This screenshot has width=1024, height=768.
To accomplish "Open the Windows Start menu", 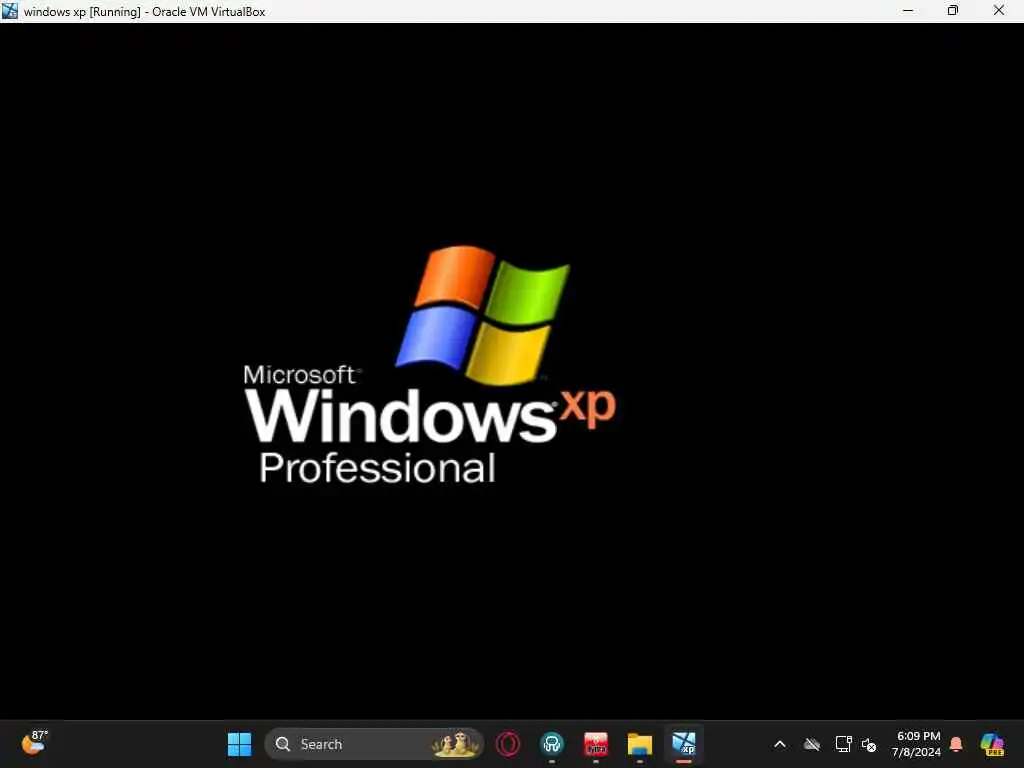I will [239, 744].
